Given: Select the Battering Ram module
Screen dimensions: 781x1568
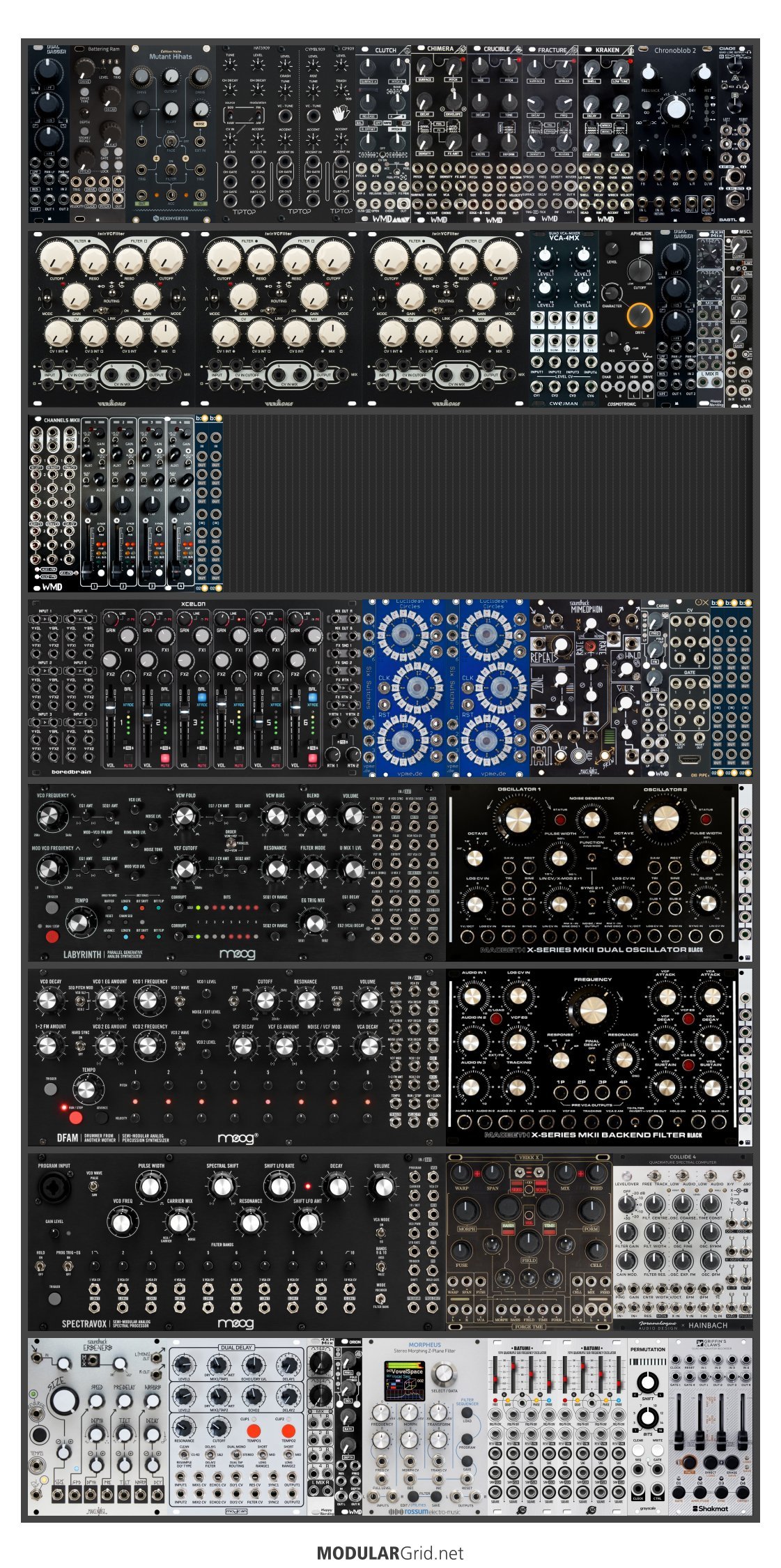Looking at the screenshot, I should point(98,134).
